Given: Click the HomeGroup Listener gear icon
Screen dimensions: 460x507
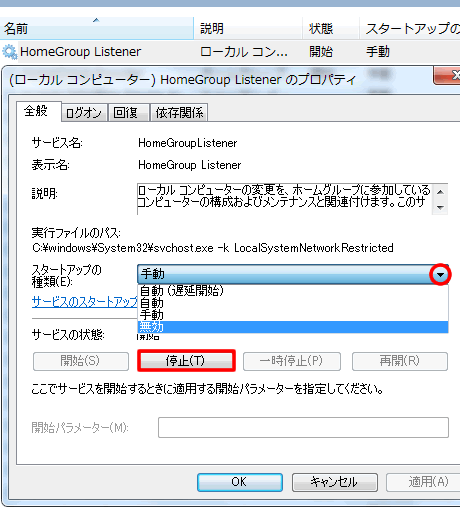Looking at the screenshot, I should coord(9,52).
